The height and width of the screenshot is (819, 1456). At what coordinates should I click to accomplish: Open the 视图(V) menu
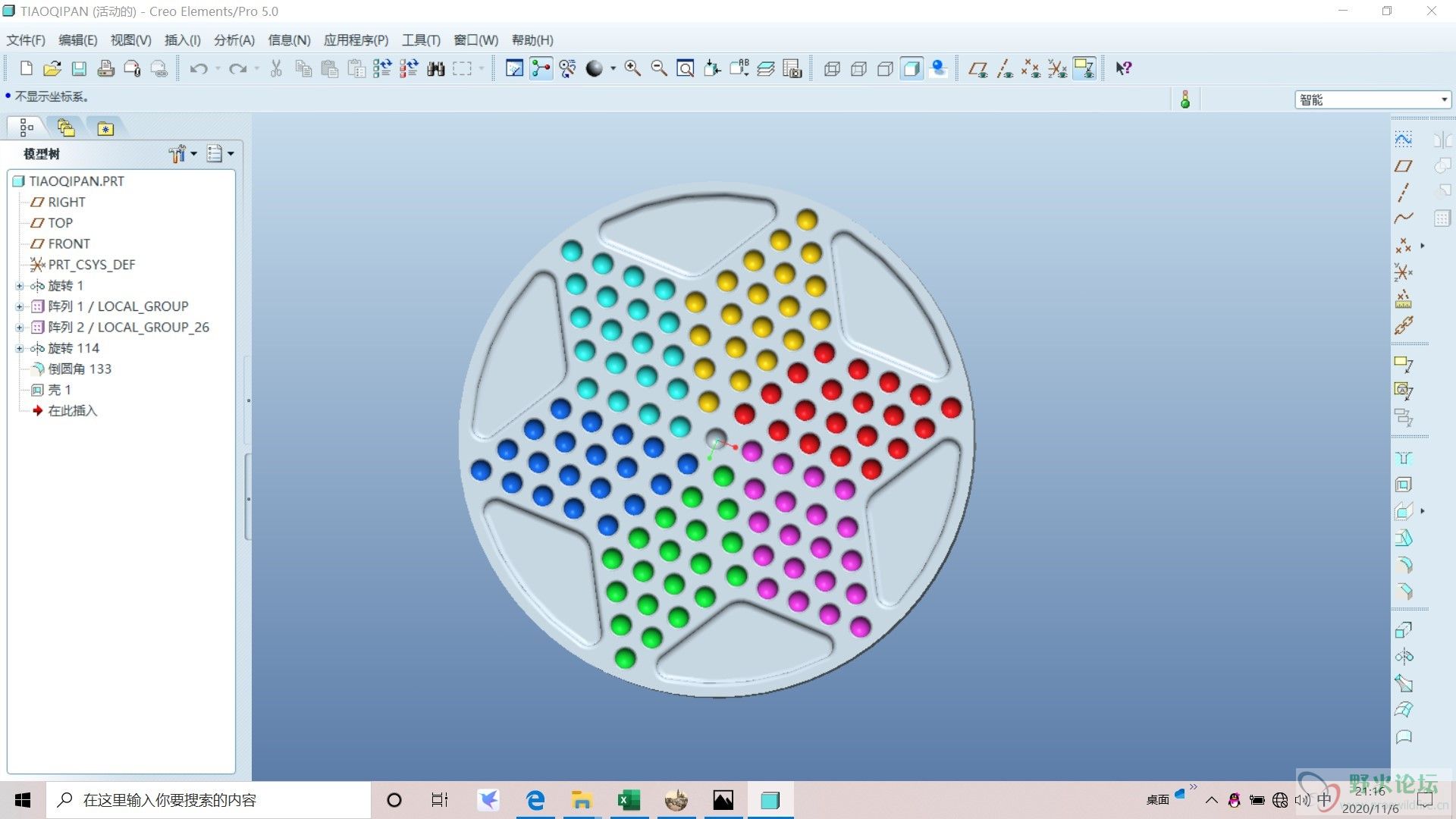tap(130, 40)
